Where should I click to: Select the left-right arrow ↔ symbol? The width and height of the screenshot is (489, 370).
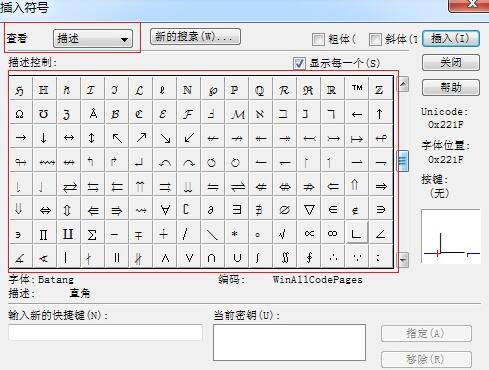pyautogui.click(x=68, y=137)
